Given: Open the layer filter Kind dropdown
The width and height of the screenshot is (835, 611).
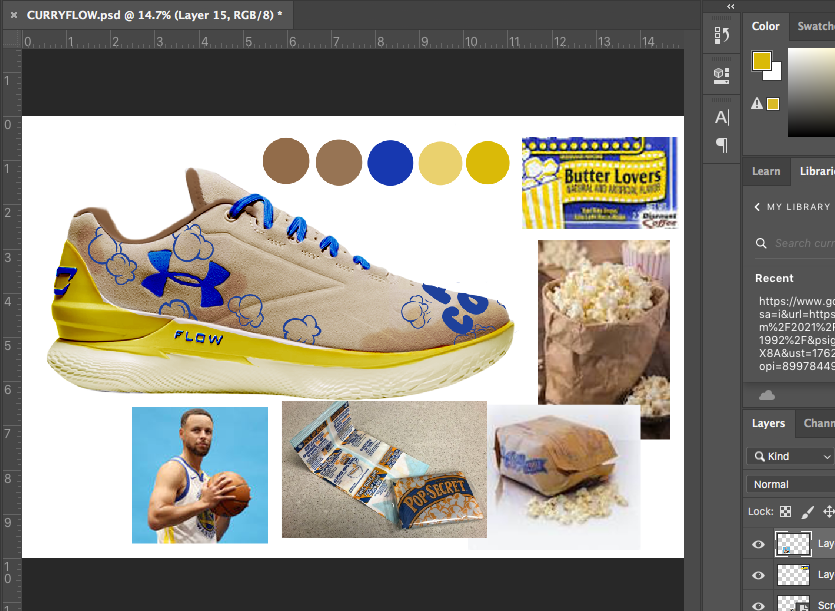Looking at the screenshot, I should 790,456.
